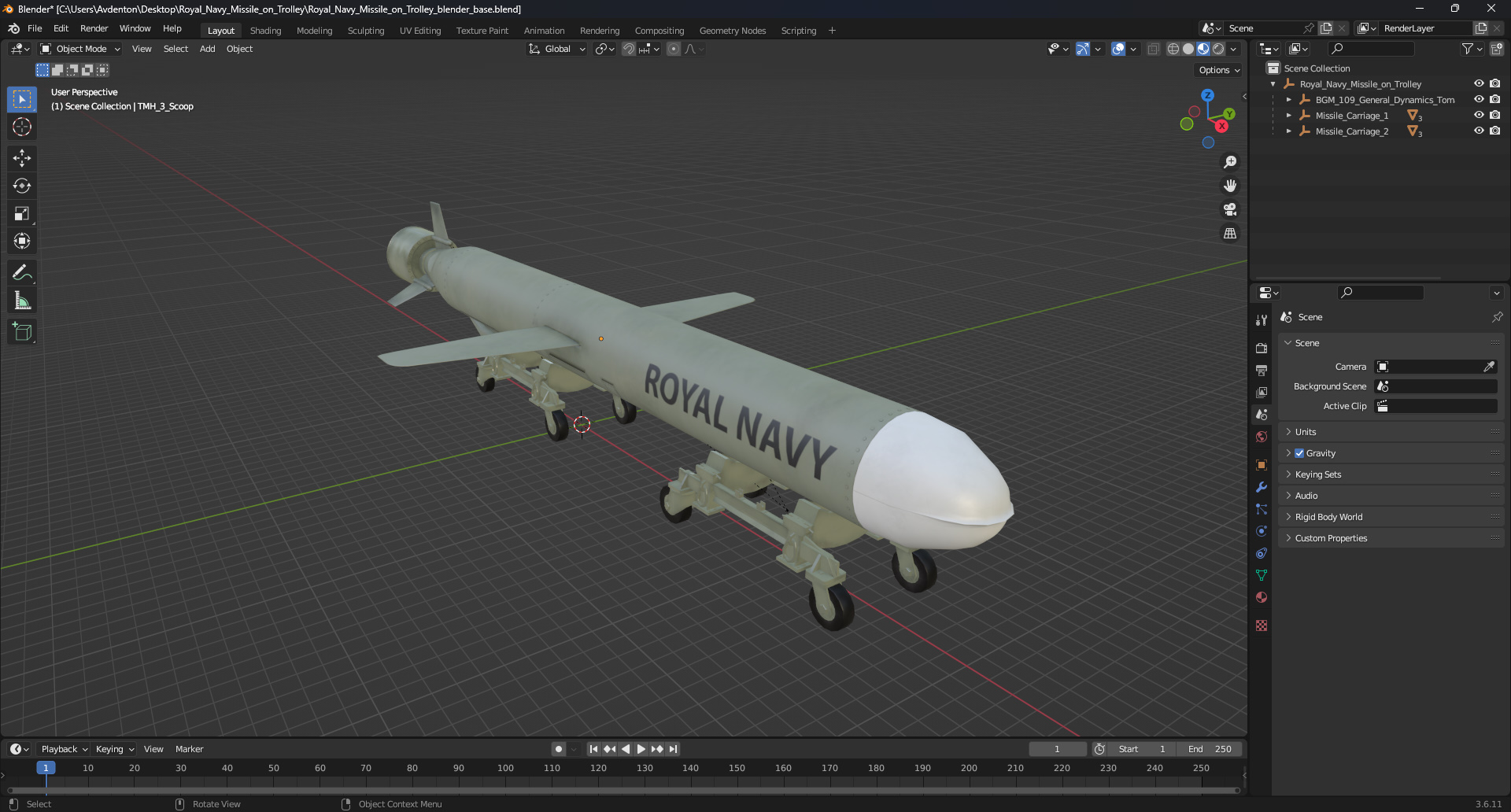Screen dimensions: 1511x812
Task: Toggle the Gravity checkbox
Action: click(1299, 453)
